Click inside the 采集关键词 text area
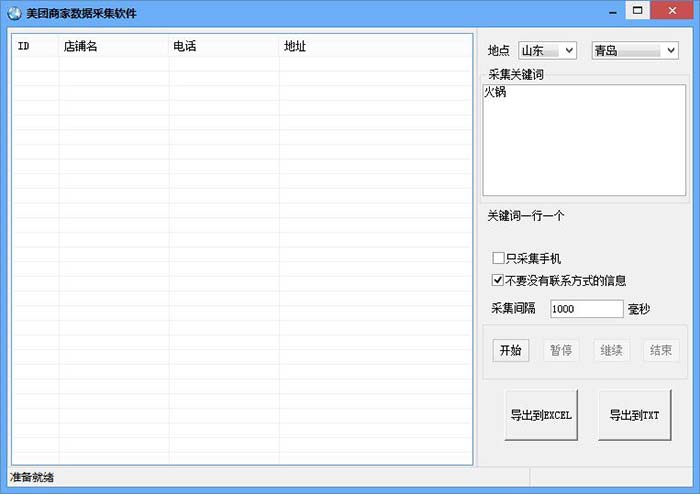Screen dimensions: 700x500 (x=584, y=140)
